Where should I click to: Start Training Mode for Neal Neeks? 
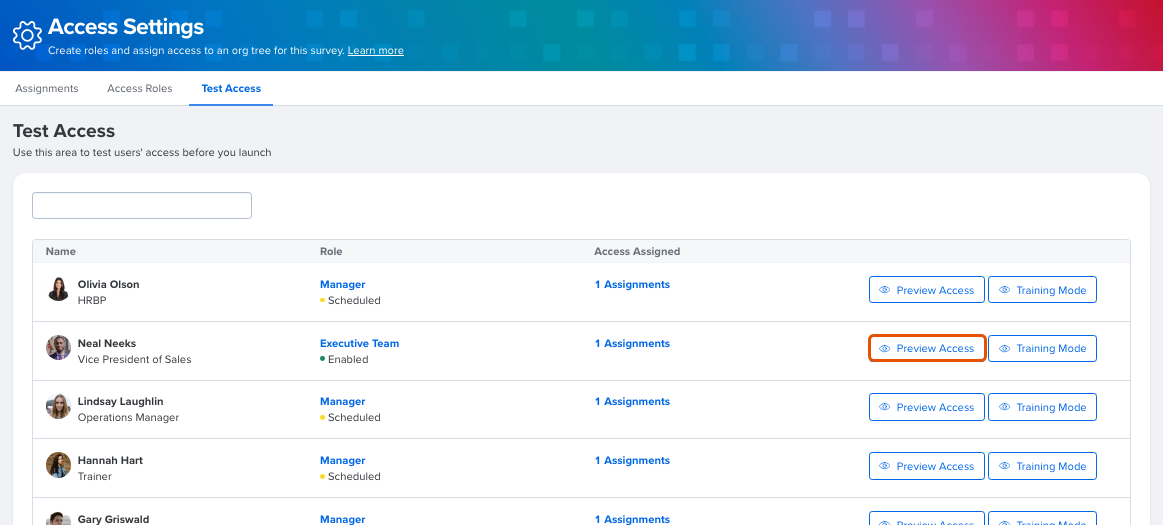point(1042,349)
